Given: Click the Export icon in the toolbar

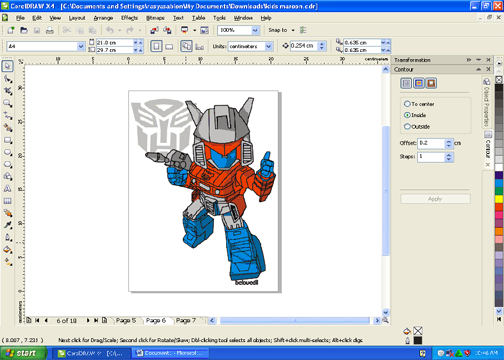Looking at the screenshot, I should click(167, 30).
